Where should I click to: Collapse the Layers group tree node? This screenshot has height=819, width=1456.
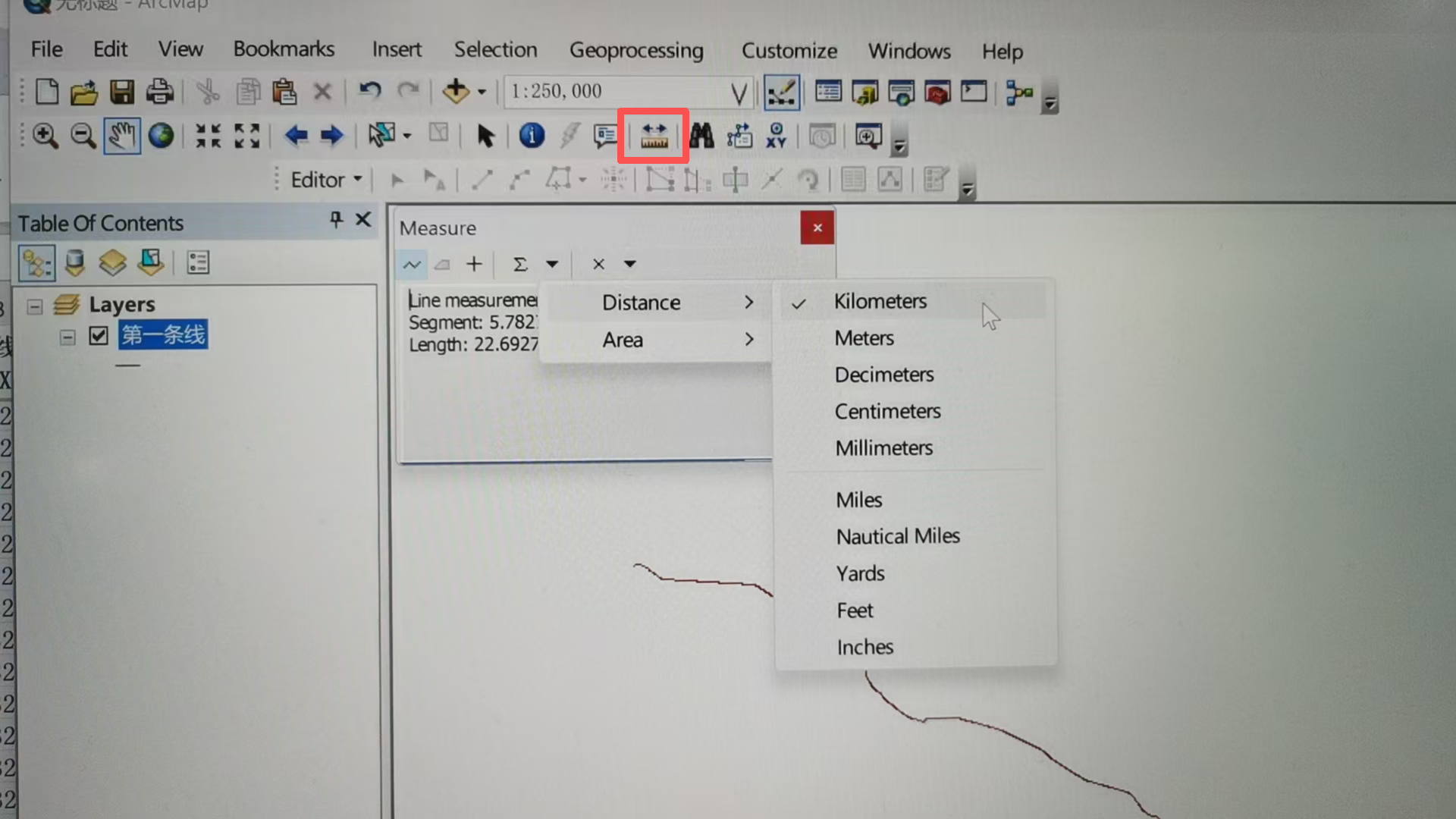coord(35,306)
